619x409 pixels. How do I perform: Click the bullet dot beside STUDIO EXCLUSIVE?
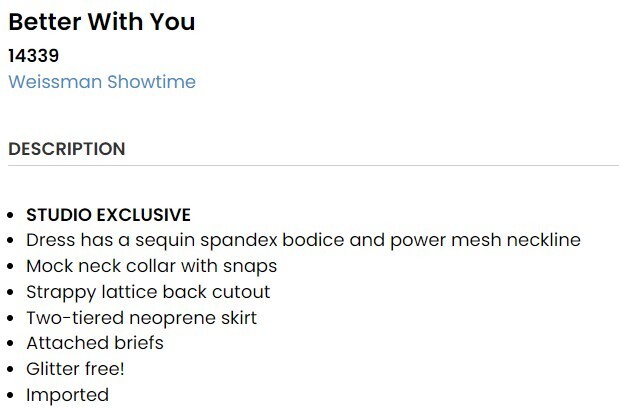click(11, 215)
